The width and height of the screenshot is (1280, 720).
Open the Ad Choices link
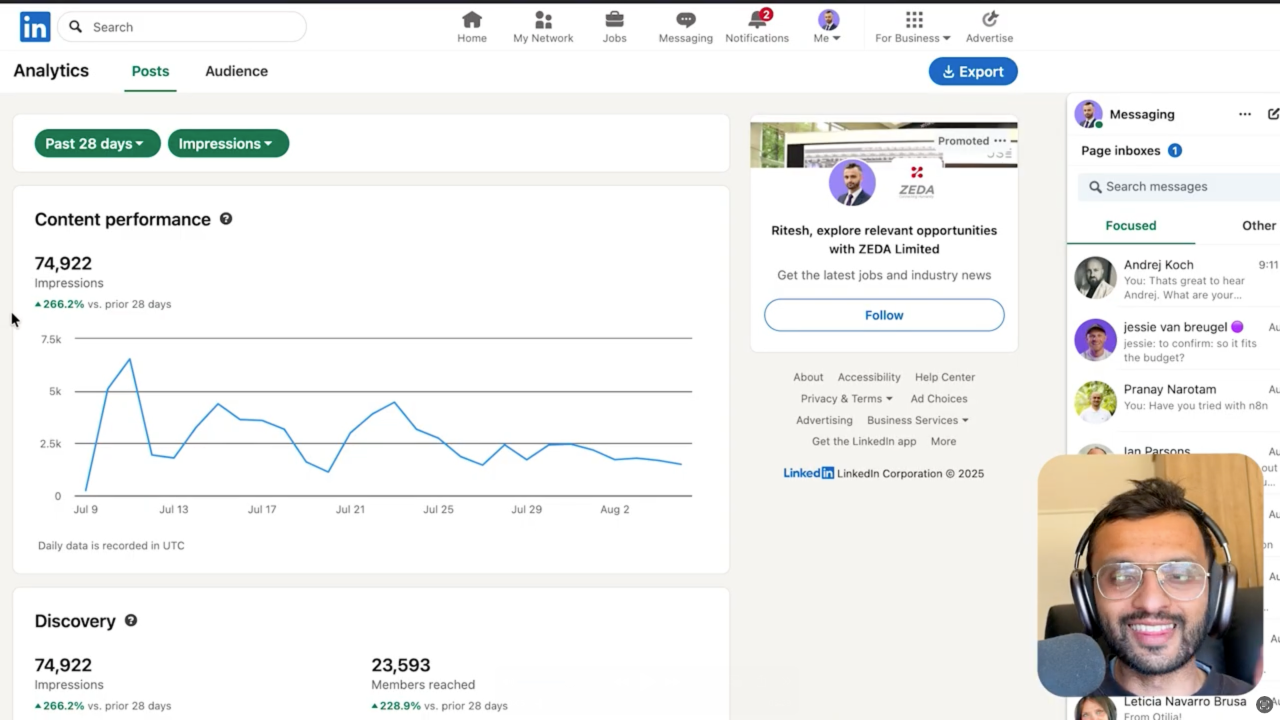coord(939,399)
